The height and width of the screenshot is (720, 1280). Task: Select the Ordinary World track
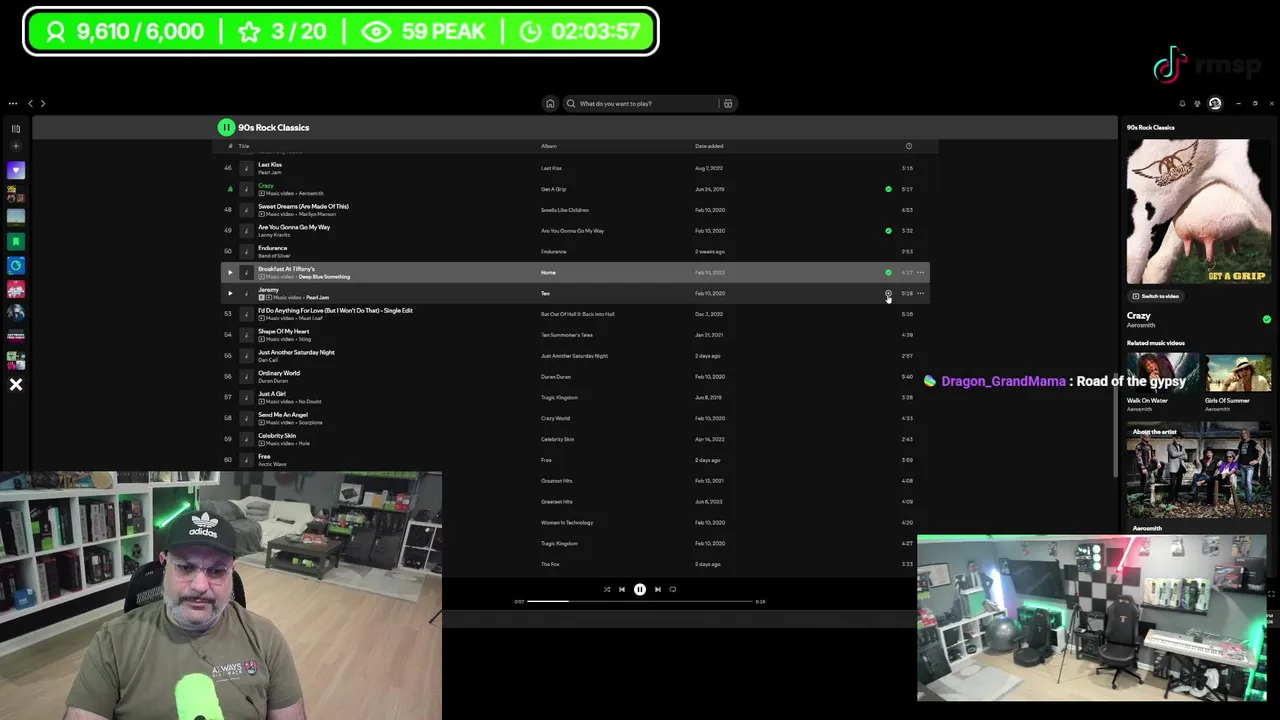279,373
